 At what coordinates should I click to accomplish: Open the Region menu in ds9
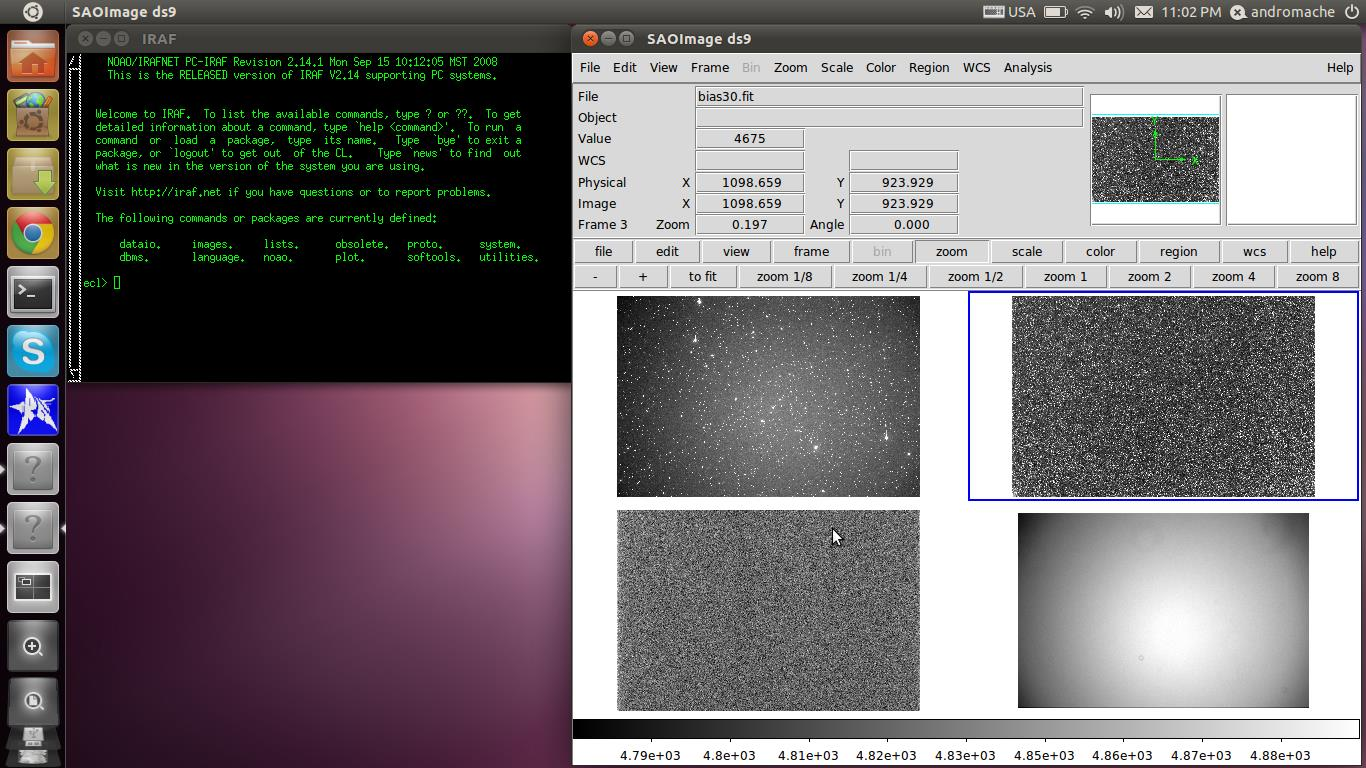(928, 67)
